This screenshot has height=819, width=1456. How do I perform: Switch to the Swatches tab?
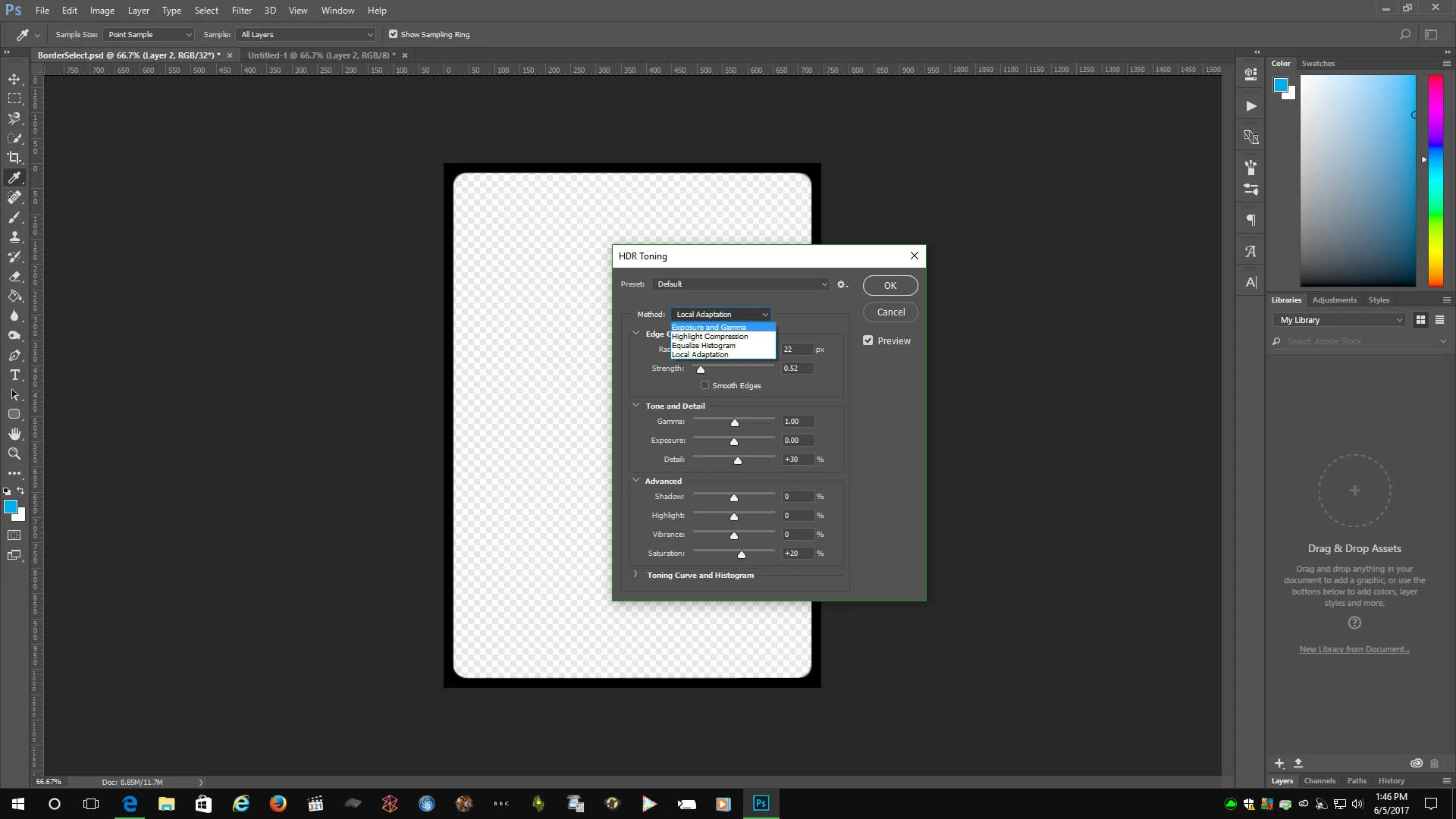point(1317,64)
